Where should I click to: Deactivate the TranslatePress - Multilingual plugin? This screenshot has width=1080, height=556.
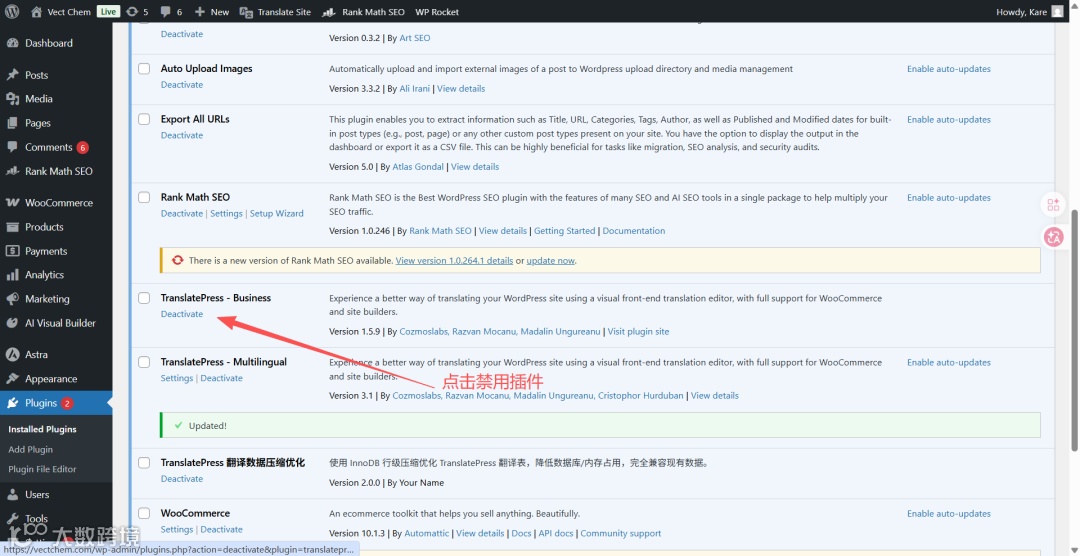coord(221,378)
